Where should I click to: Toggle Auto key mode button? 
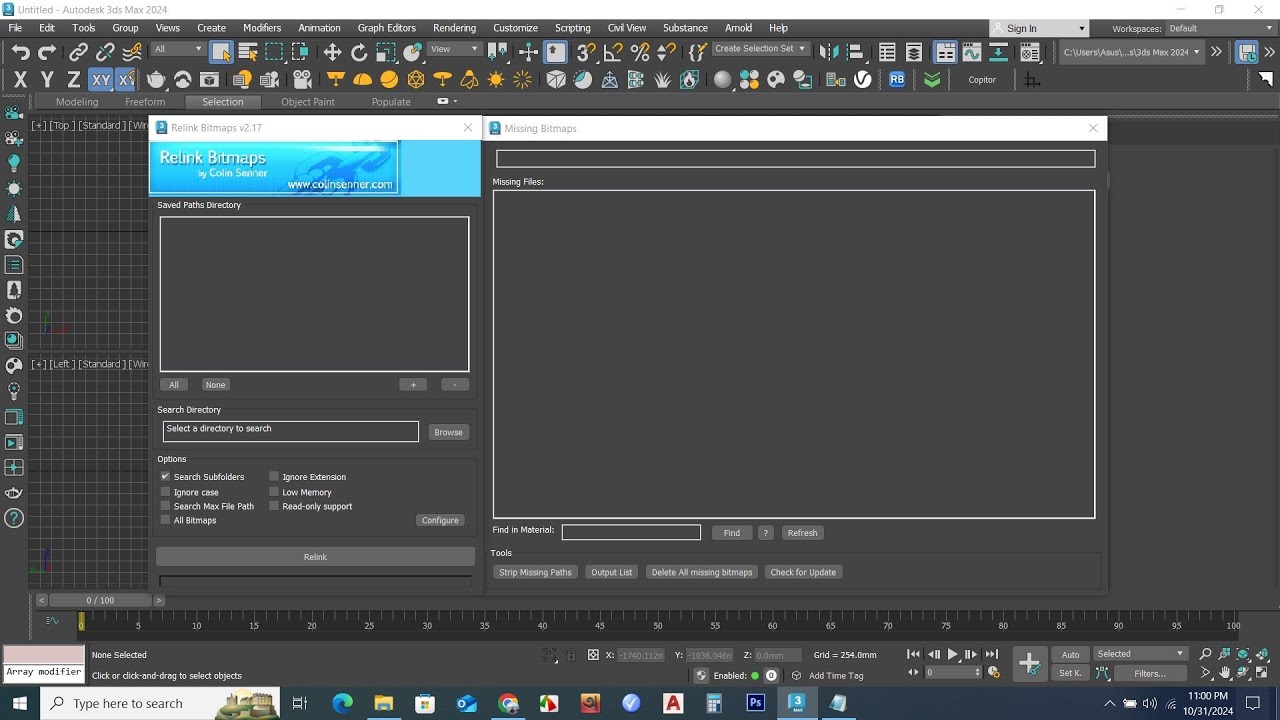point(1070,654)
